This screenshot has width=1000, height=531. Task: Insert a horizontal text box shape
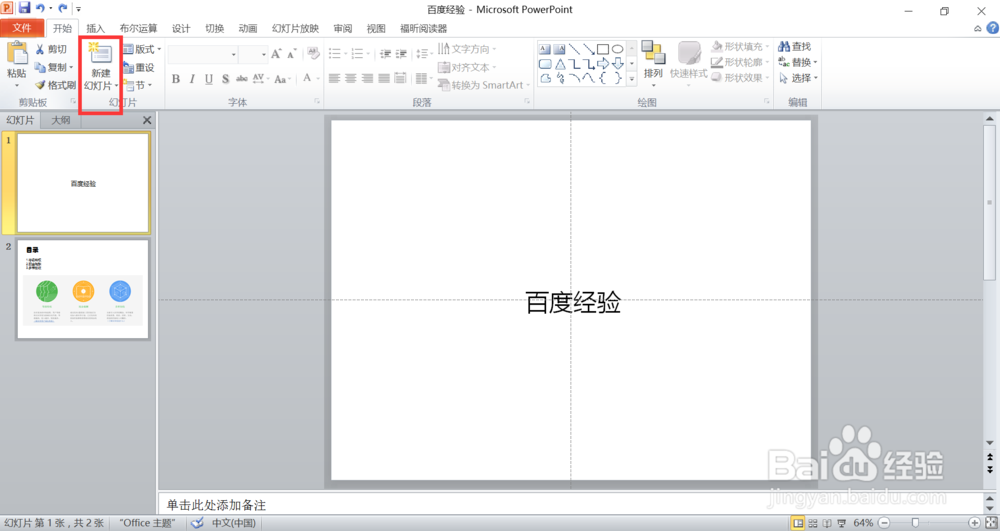pyautogui.click(x=544, y=49)
